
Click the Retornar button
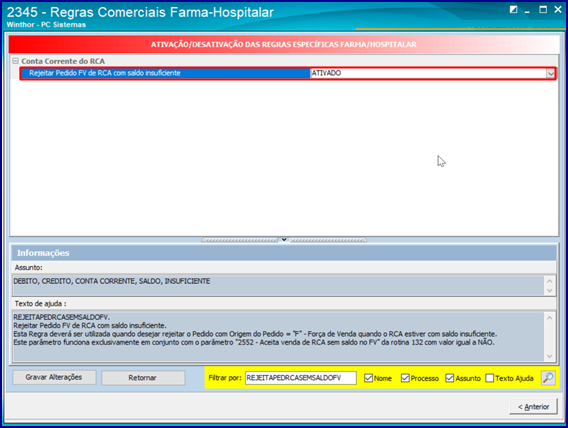click(143, 378)
